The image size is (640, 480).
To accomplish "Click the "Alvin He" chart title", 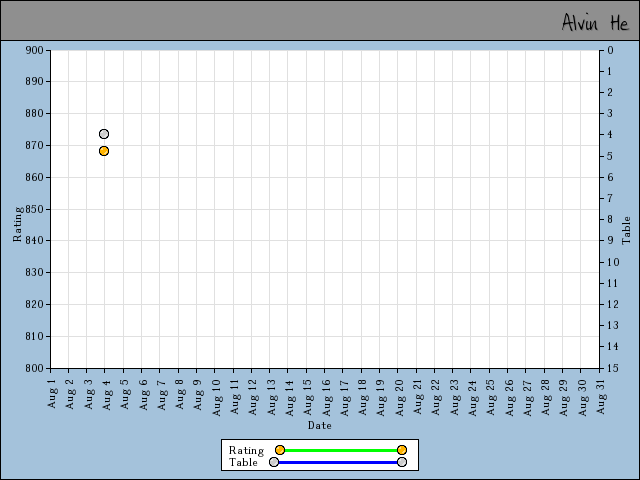I will [x=594, y=22].
